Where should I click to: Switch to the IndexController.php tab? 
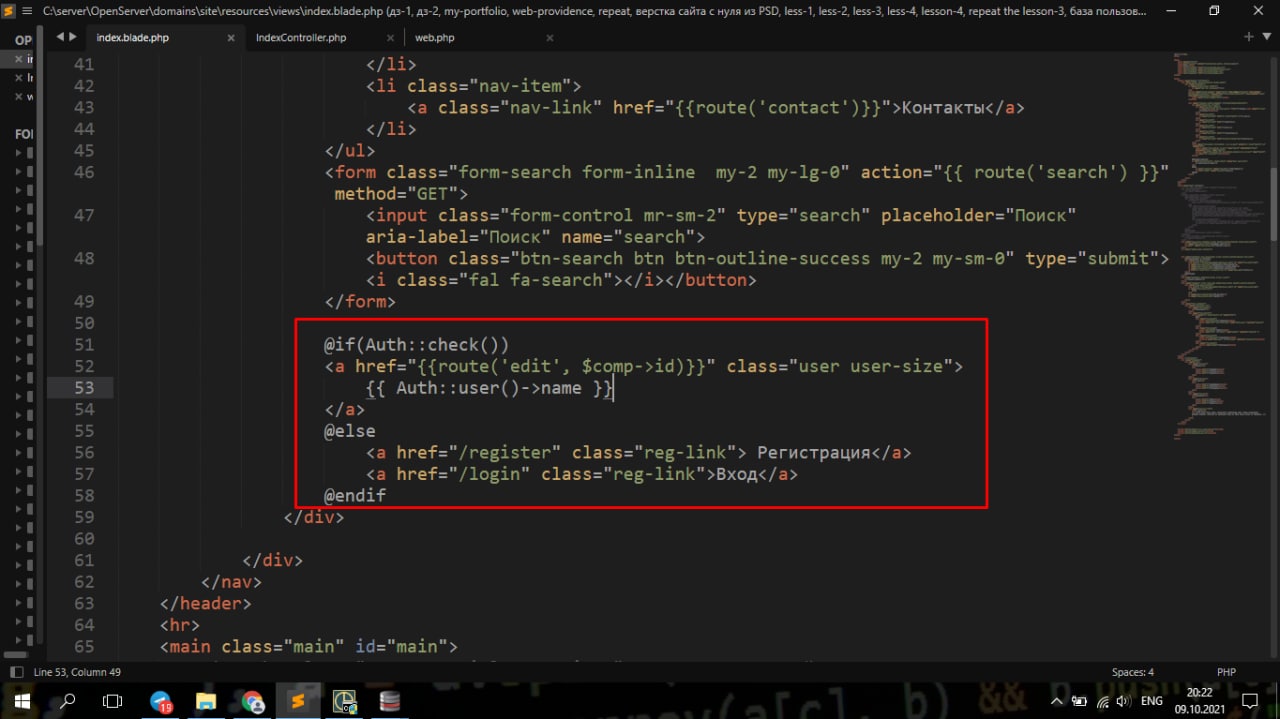pyautogui.click(x=301, y=38)
